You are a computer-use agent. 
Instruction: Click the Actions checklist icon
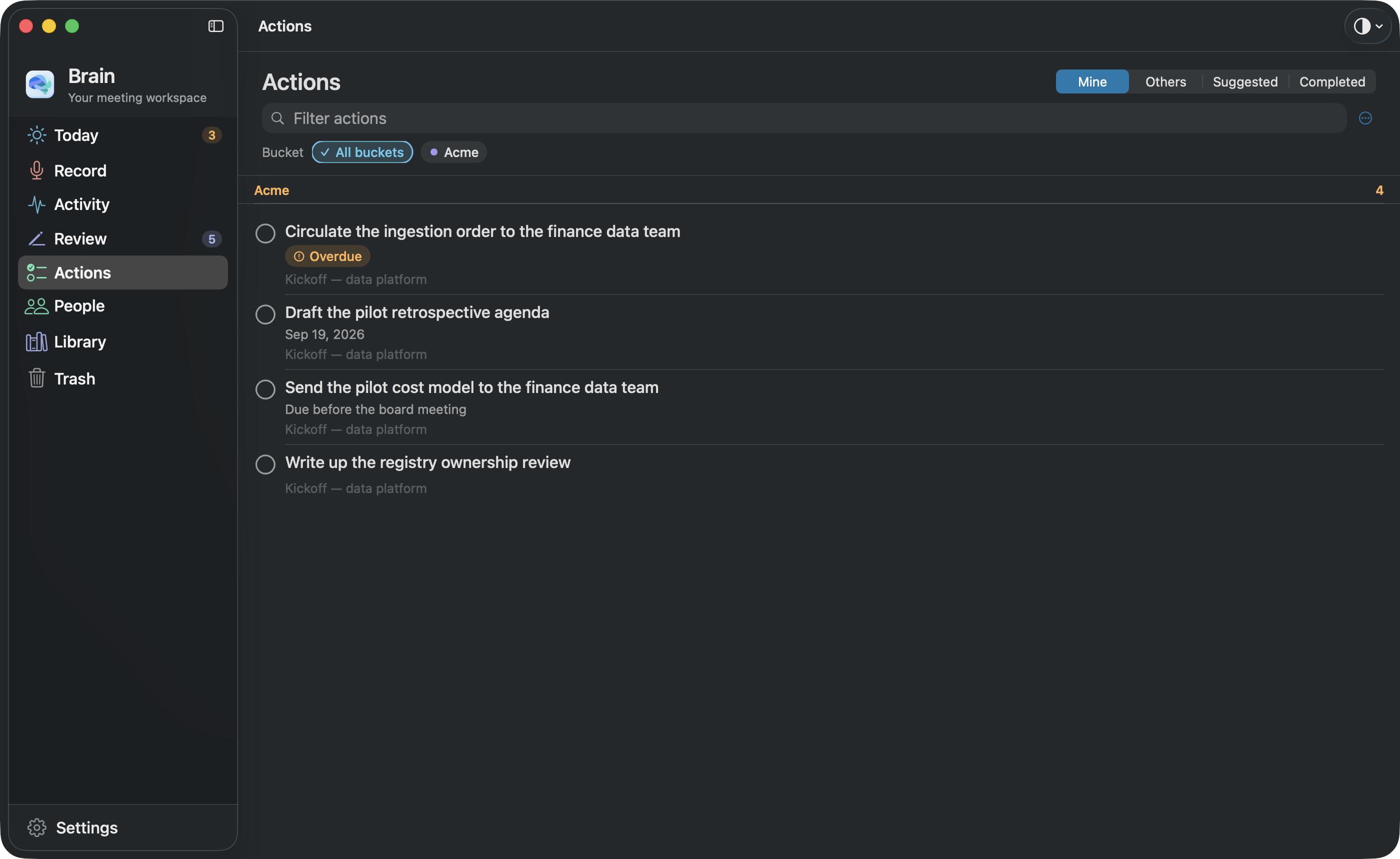click(x=37, y=272)
